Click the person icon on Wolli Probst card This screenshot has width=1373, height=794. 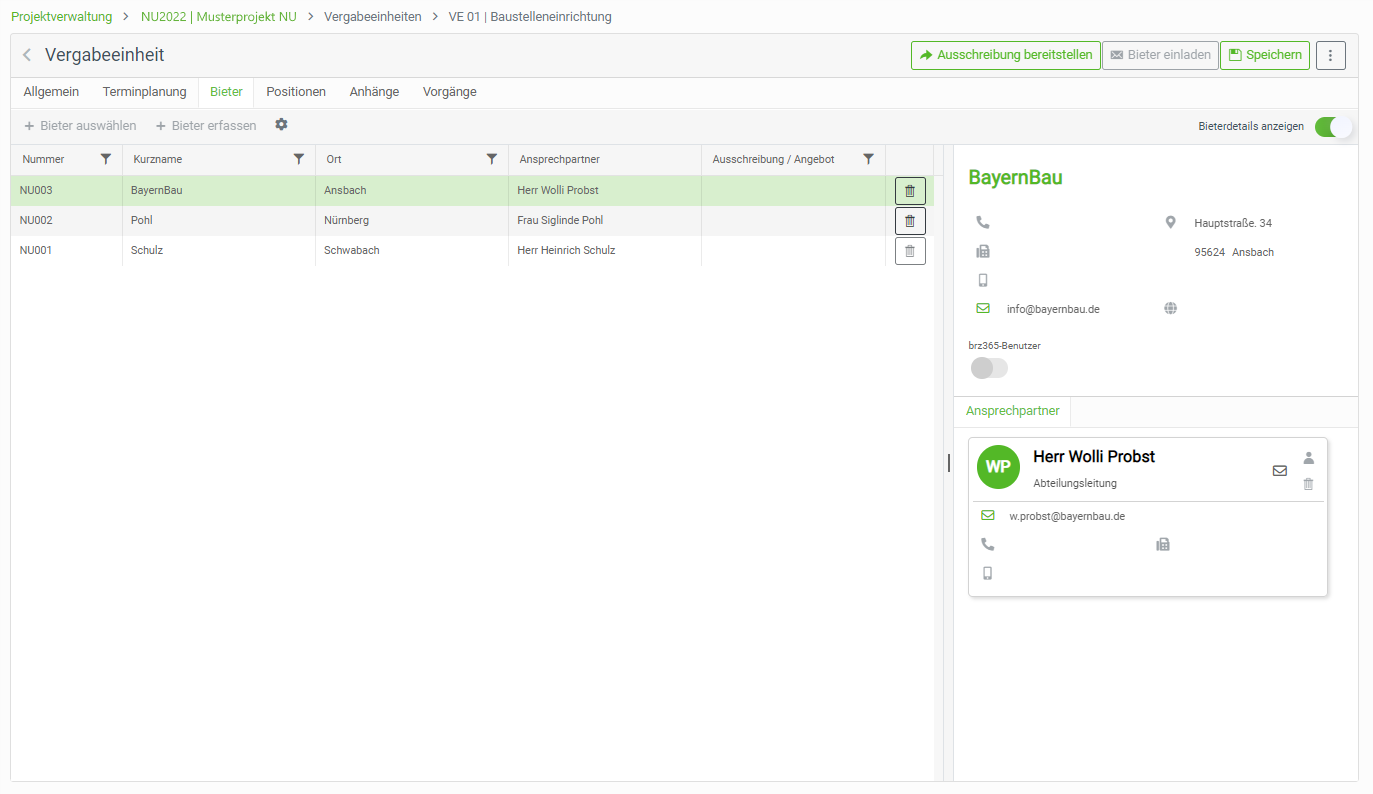point(1309,458)
